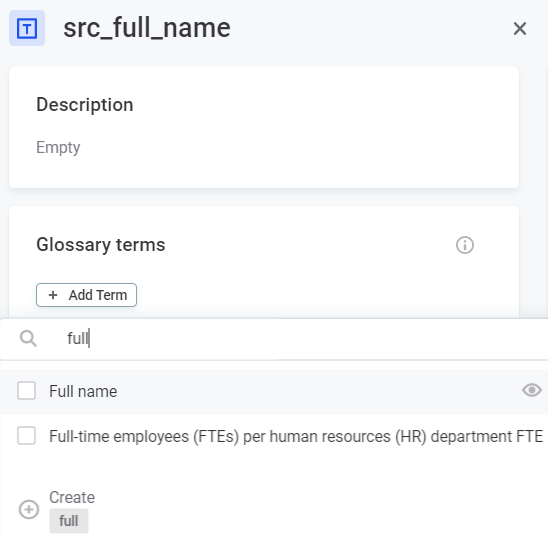Click the Add Term button label
This screenshot has width=548, height=542.
tap(98, 295)
